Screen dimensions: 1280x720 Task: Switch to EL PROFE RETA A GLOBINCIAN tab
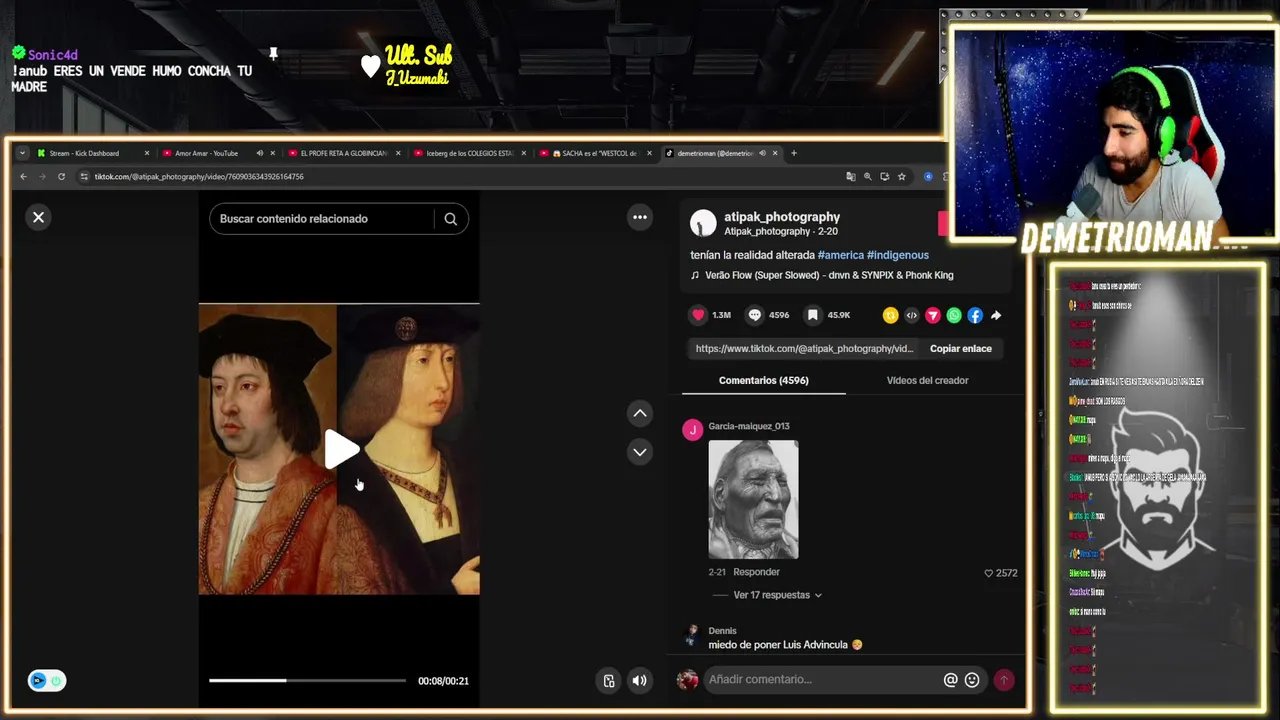point(343,153)
